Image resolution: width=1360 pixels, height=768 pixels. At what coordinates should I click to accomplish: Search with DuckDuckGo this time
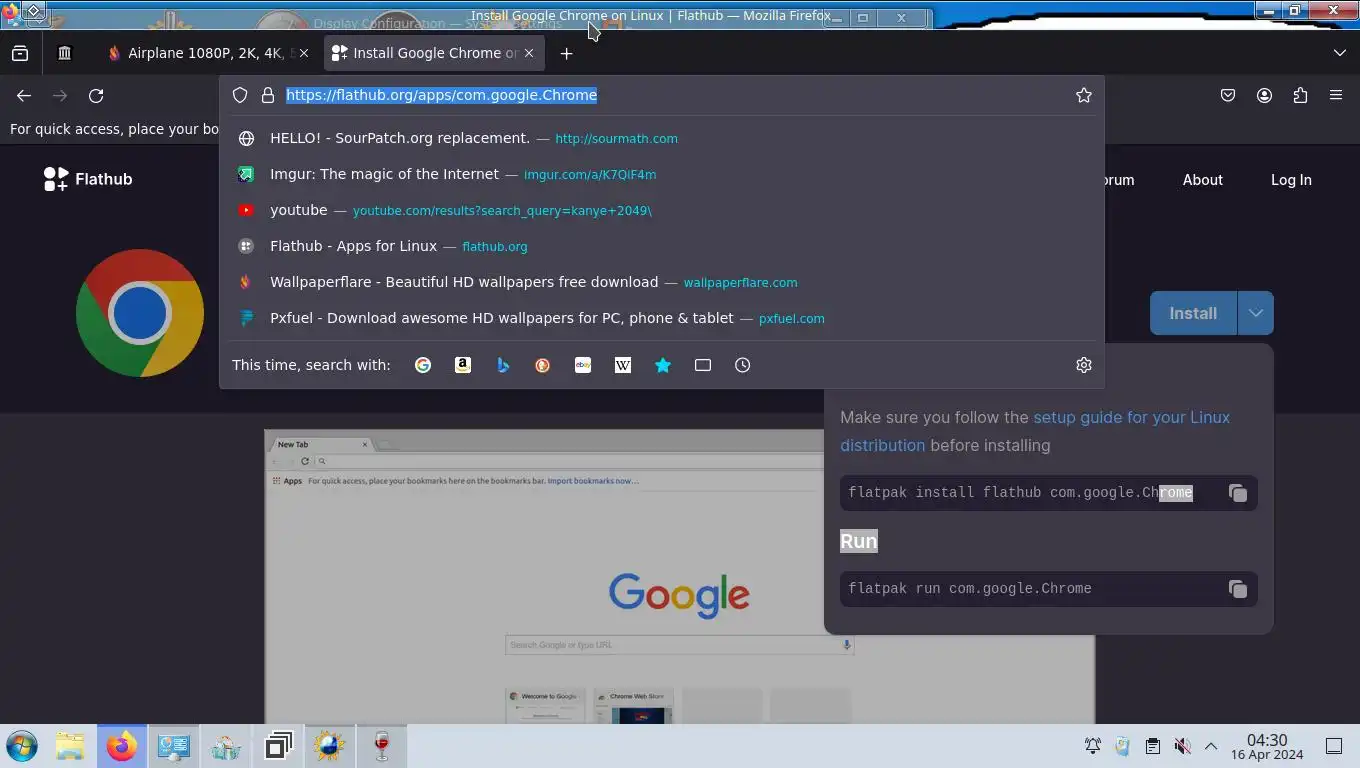(543, 365)
